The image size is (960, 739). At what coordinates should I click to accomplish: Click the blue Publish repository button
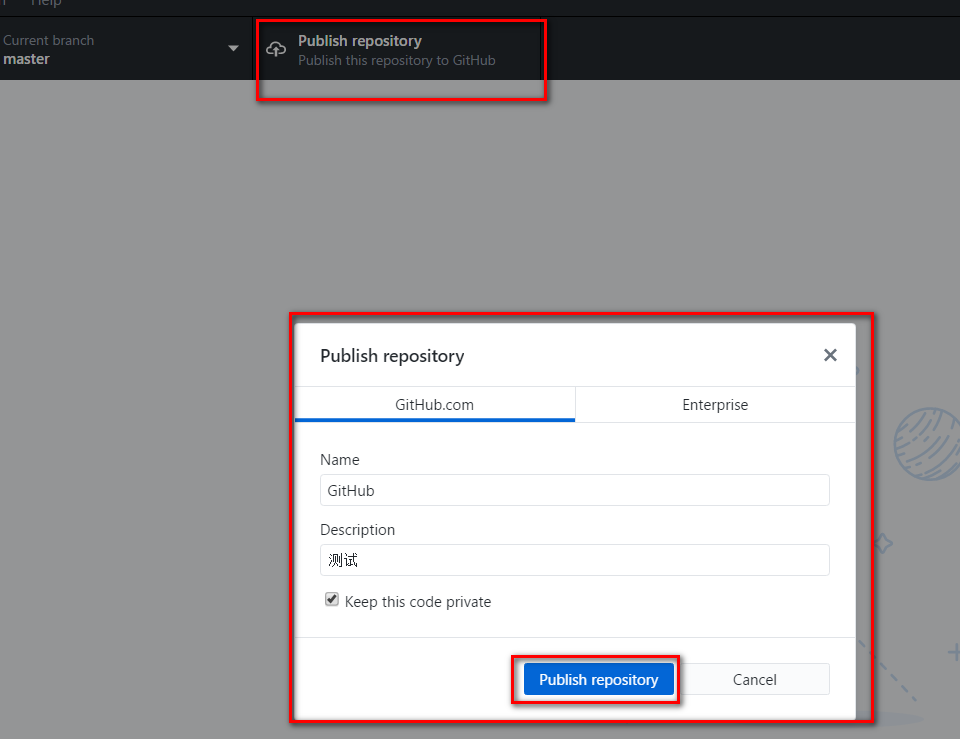click(598, 679)
